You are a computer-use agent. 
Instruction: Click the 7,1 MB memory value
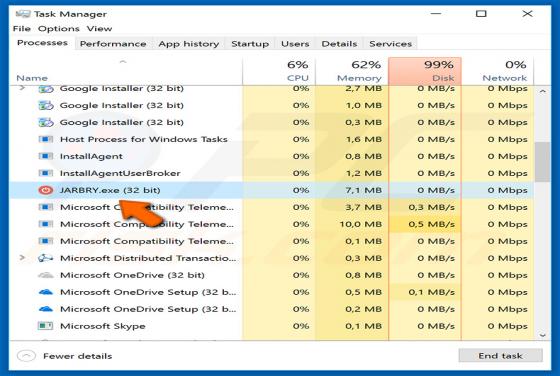click(x=364, y=190)
